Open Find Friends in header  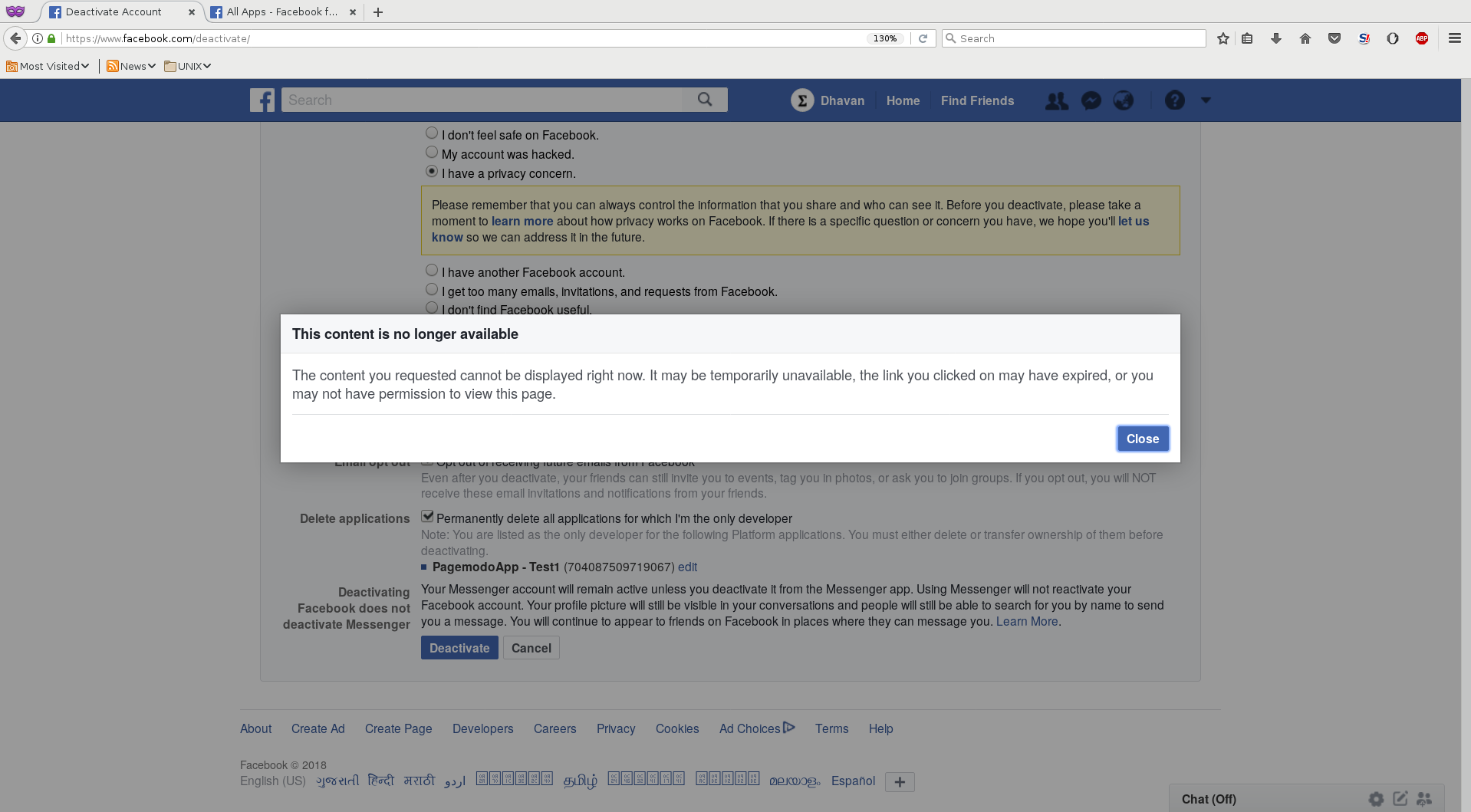[977, 100]
